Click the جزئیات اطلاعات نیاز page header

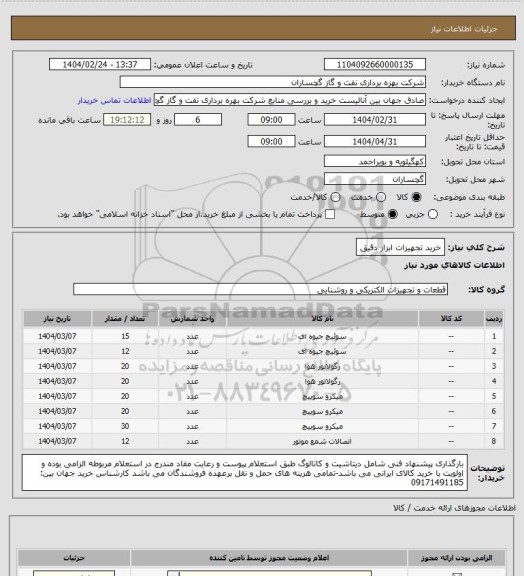click(x=463, y=29)
